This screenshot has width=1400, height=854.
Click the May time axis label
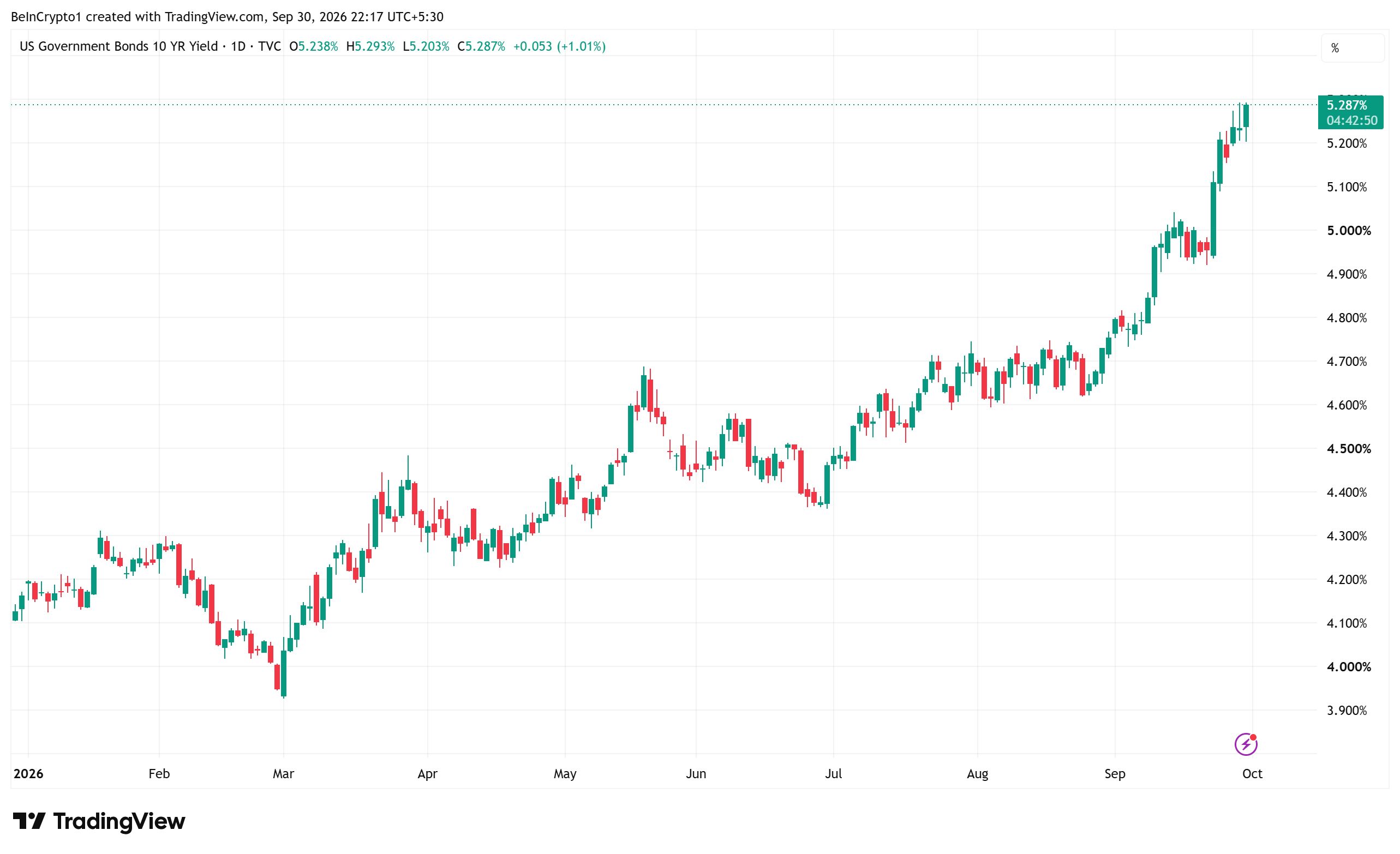click(x=565, y=774)
